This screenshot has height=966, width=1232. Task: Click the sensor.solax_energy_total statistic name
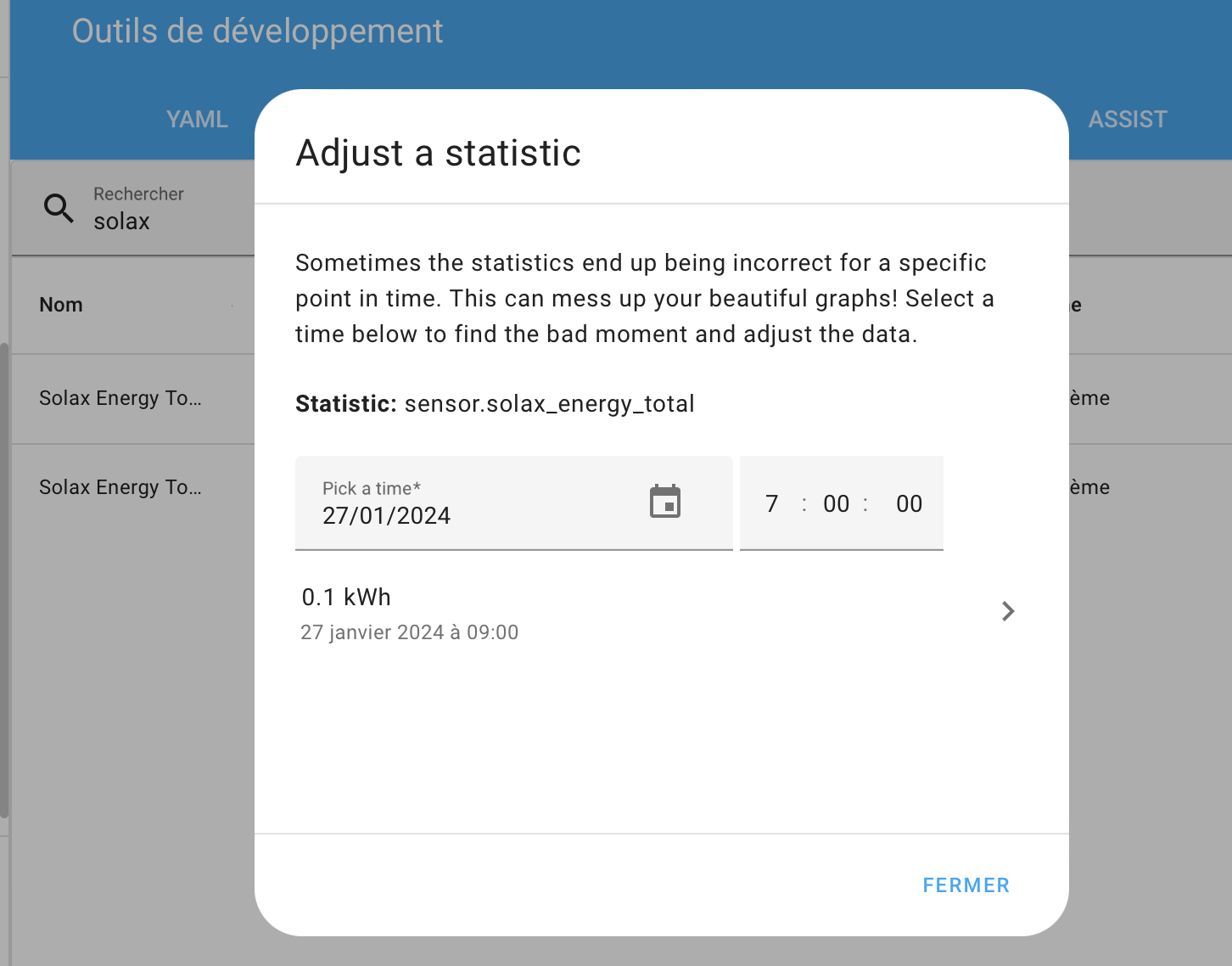click(x=550, y=404)
